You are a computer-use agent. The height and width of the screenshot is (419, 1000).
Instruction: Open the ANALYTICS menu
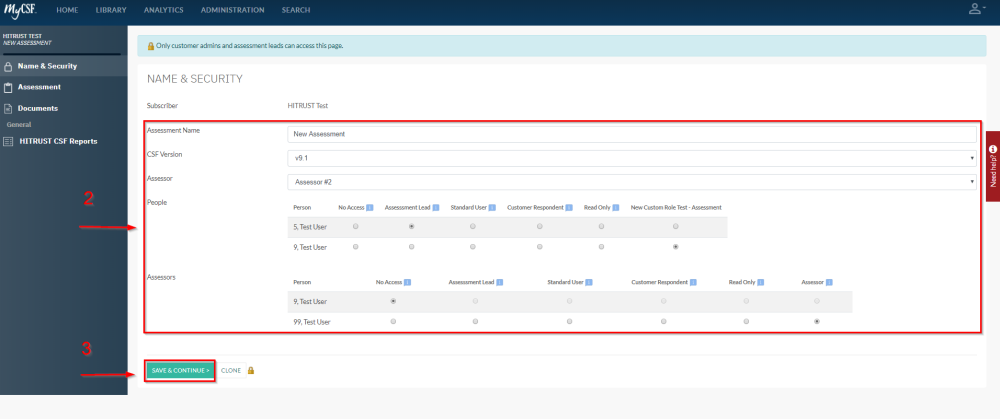[163, 10]
